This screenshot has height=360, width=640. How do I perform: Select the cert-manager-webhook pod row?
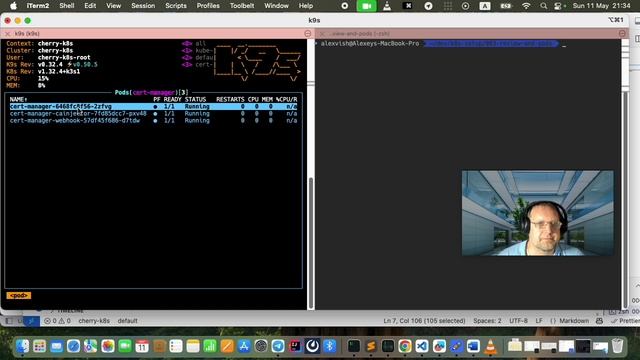(153, 120)
